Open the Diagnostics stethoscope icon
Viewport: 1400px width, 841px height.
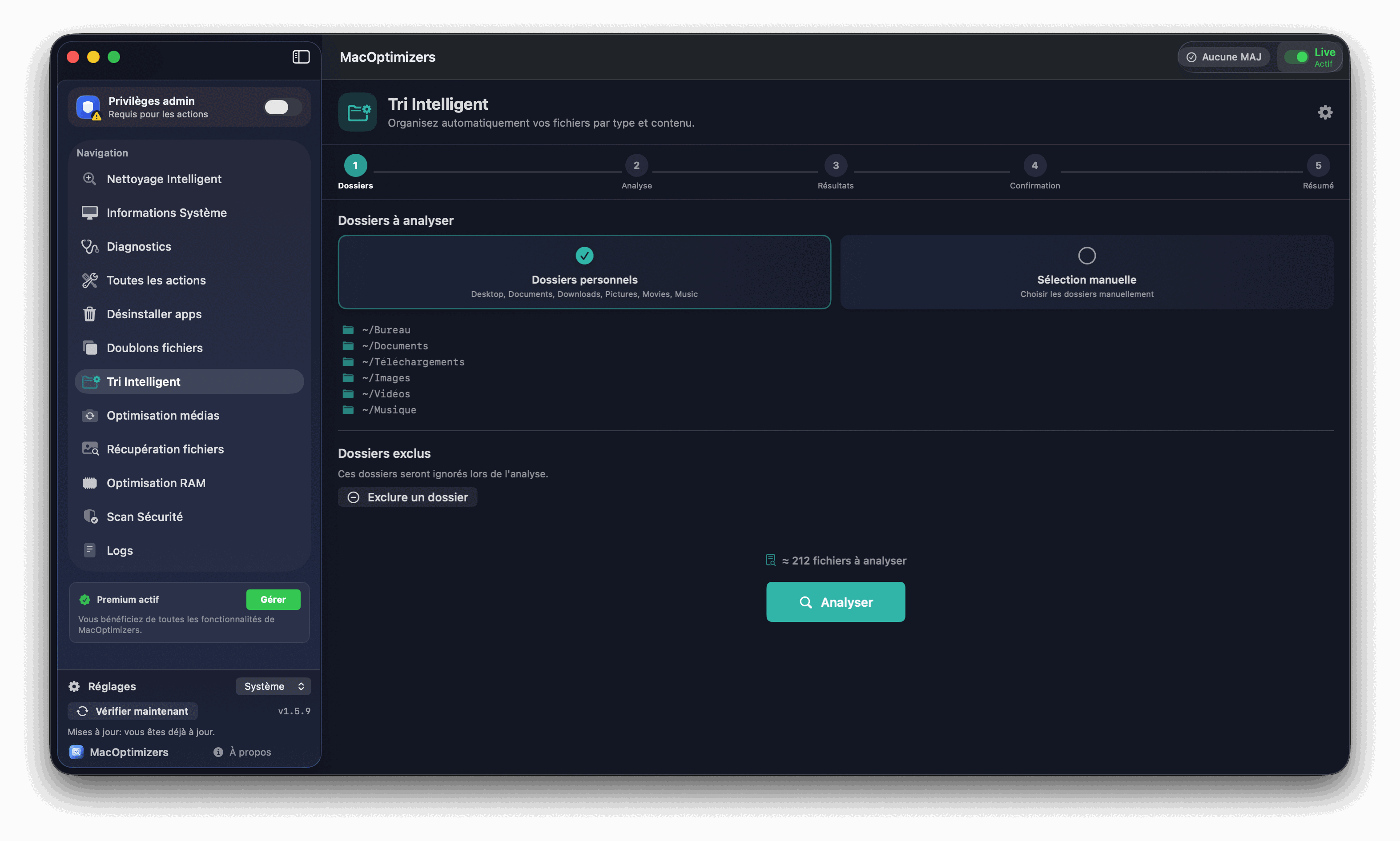89,246
